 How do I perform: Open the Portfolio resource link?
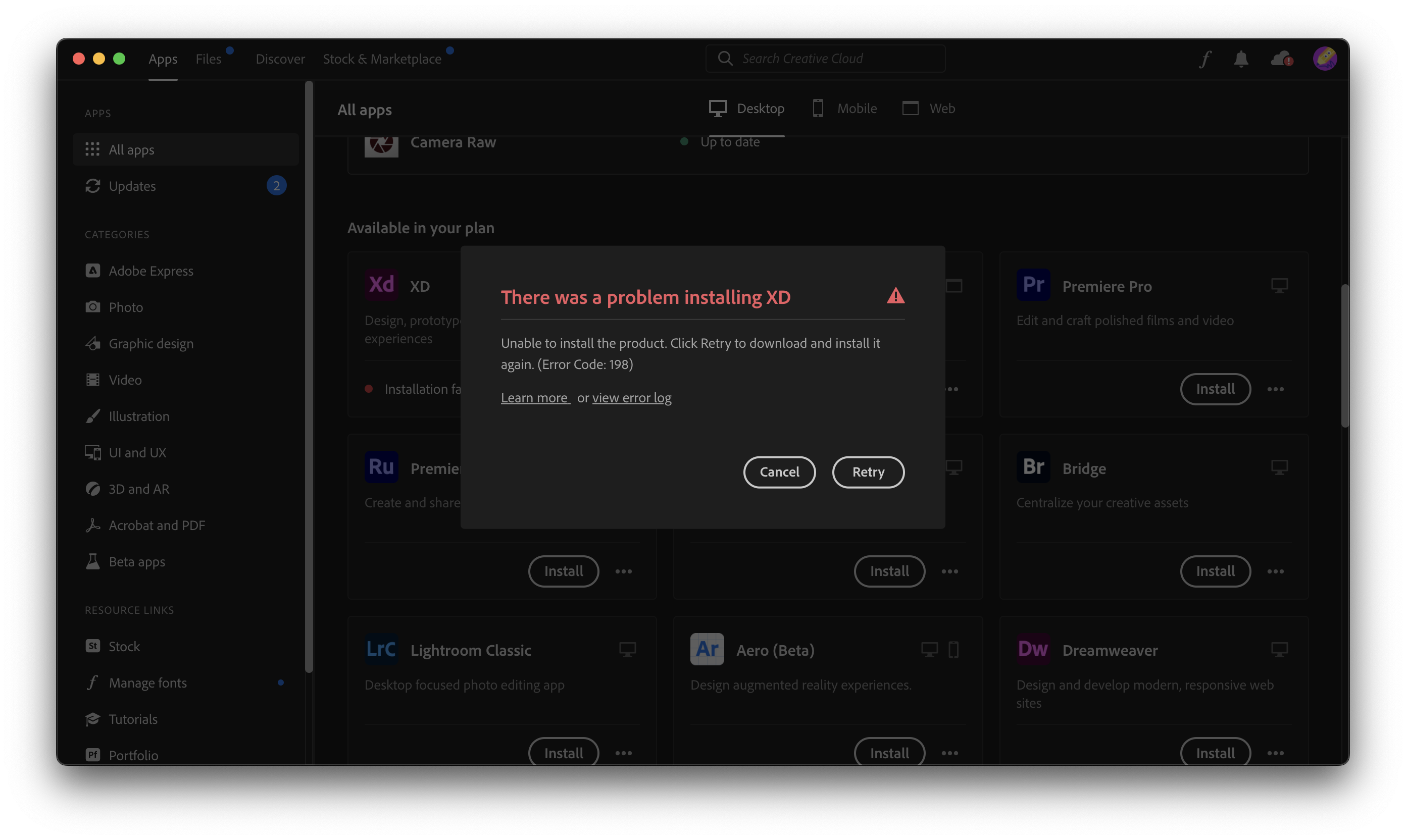(186, 755)
